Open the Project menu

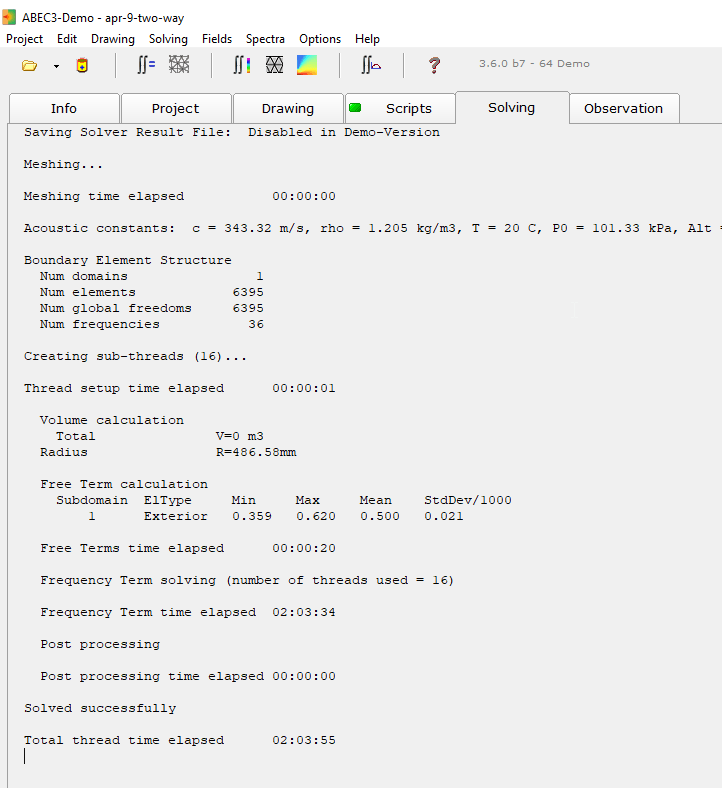tap(24, 39)
